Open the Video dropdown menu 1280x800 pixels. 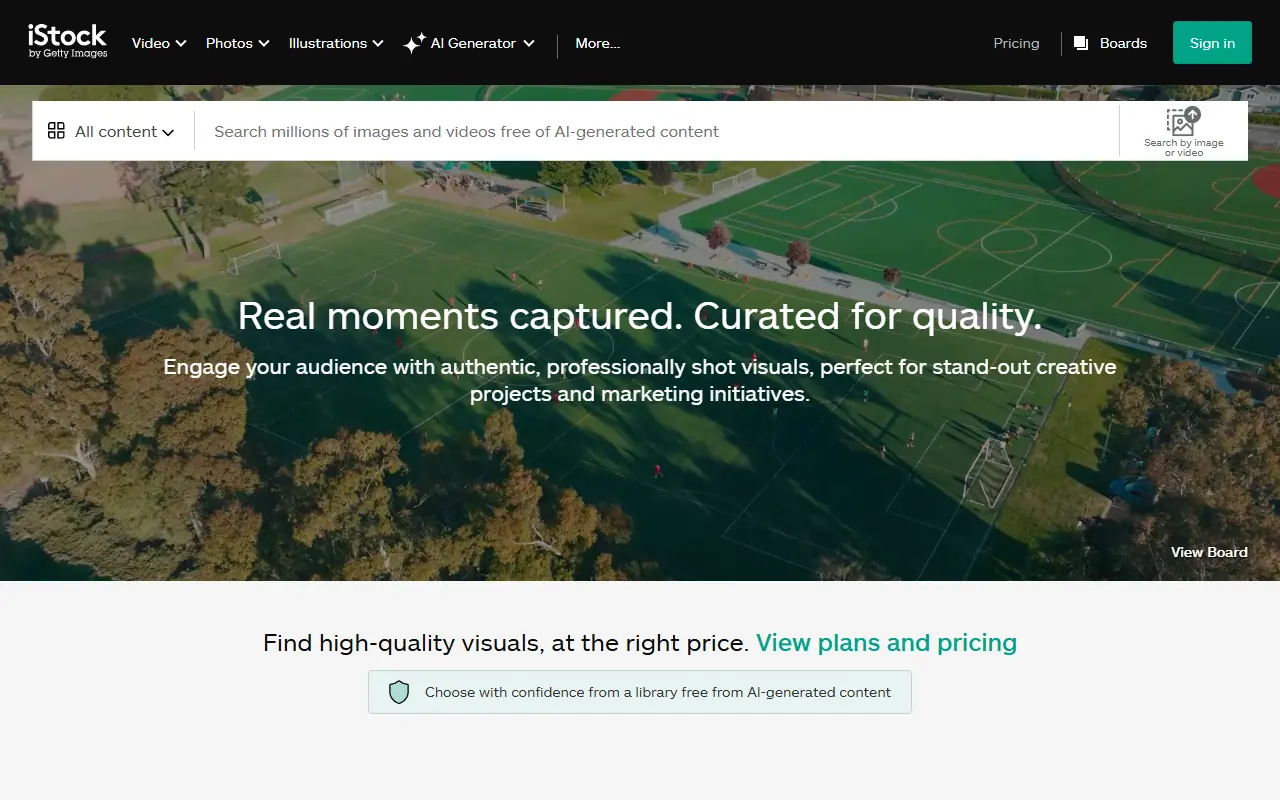click(158, 43)
